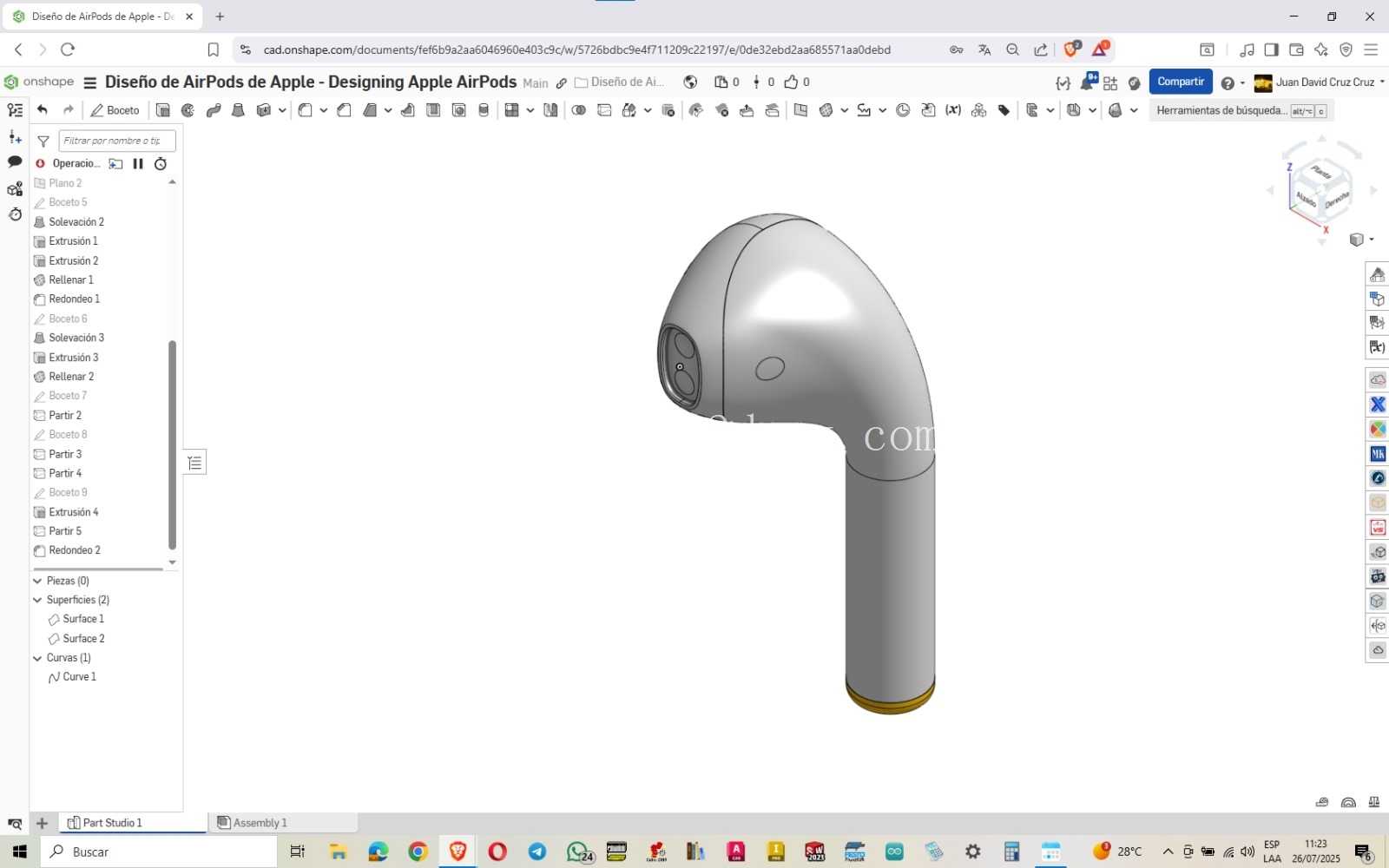Image resolution: width=1389 pixels, height=868 pixels.
Task: Open the Help menu dropdown
Action: 1233,82
